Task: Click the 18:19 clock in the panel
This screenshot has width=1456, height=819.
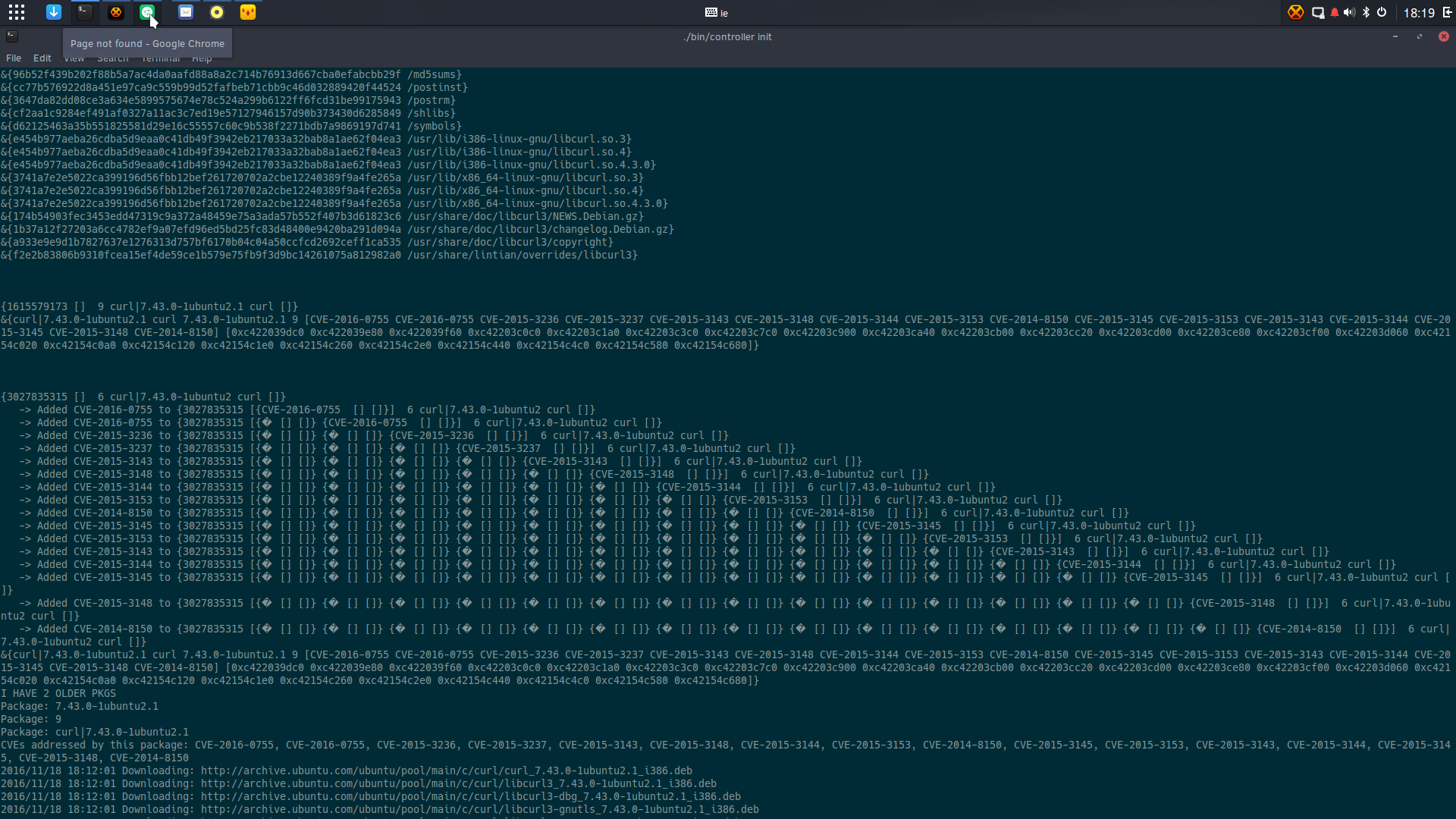Action: (x=1419, y=13)
